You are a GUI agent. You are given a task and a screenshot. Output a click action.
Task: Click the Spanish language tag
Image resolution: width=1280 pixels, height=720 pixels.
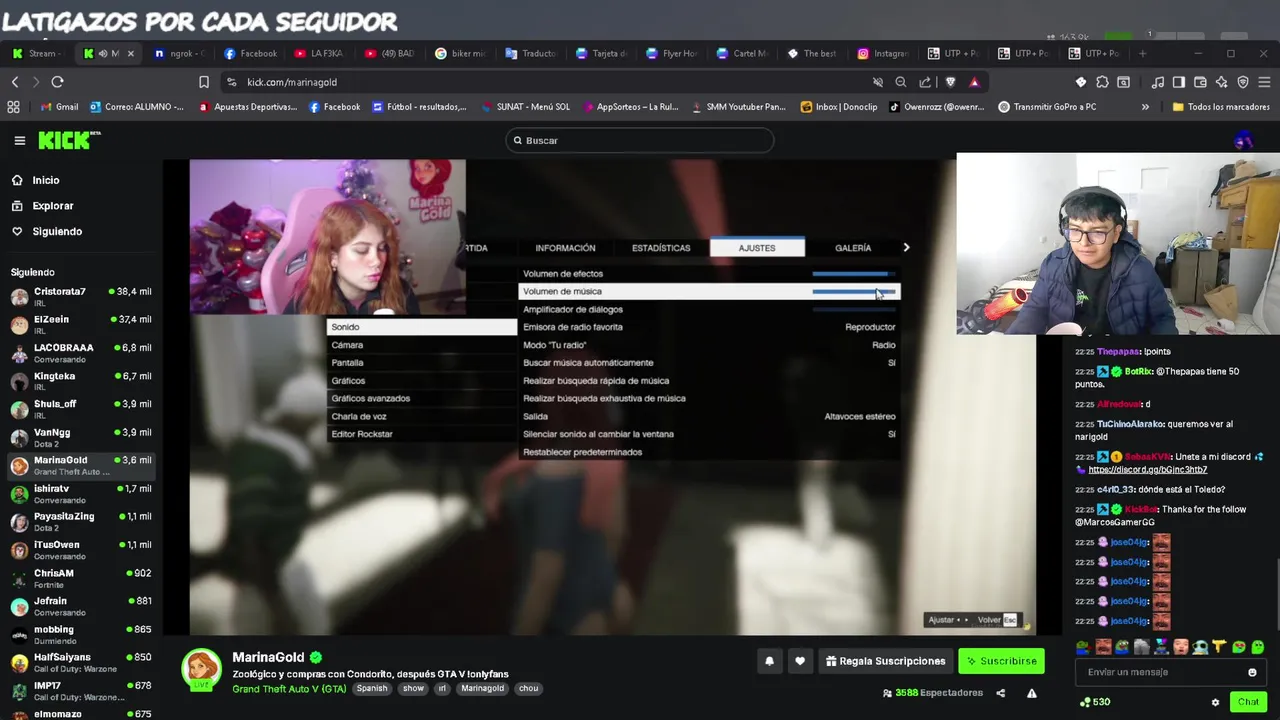pyautogui.click(x=371, y=689)
